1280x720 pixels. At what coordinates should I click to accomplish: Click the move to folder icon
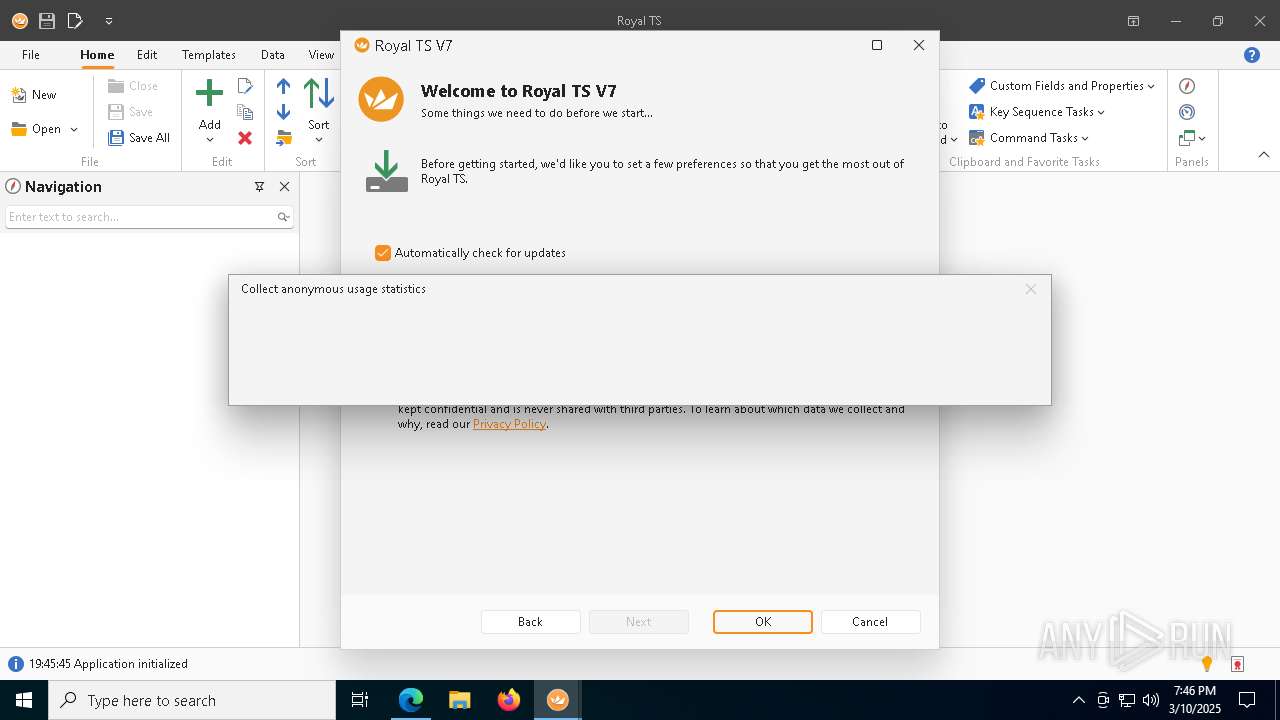pos(284,138)
